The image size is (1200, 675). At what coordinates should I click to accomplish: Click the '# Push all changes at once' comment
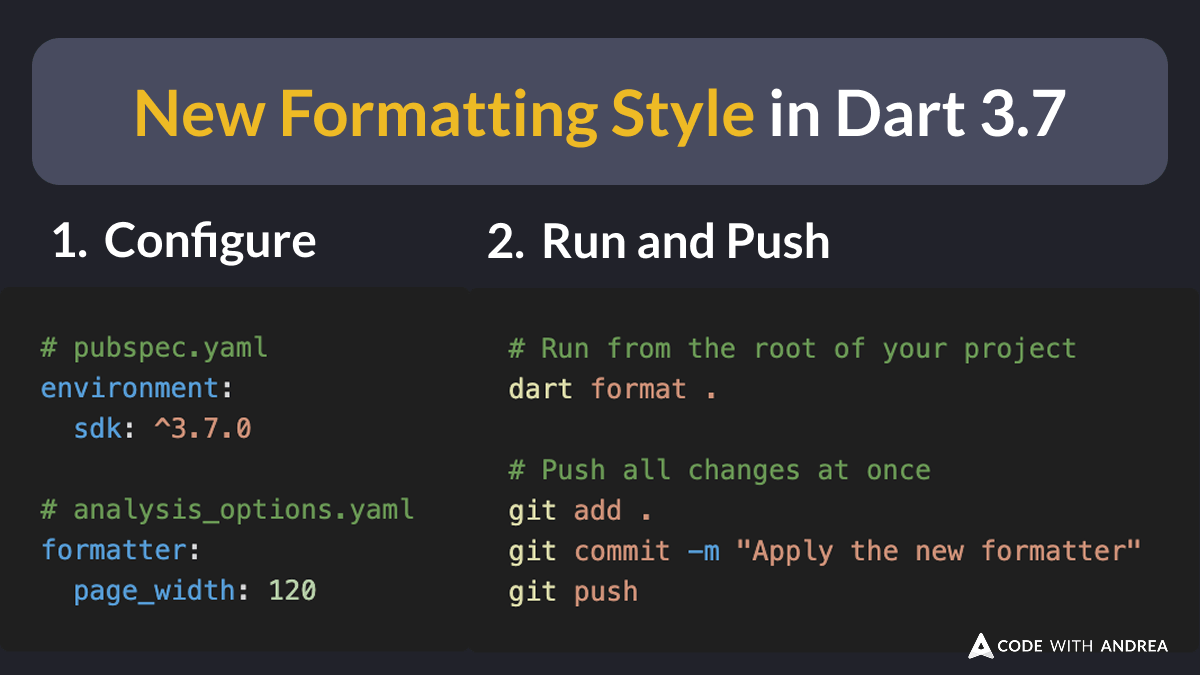(x=718, y=469)
